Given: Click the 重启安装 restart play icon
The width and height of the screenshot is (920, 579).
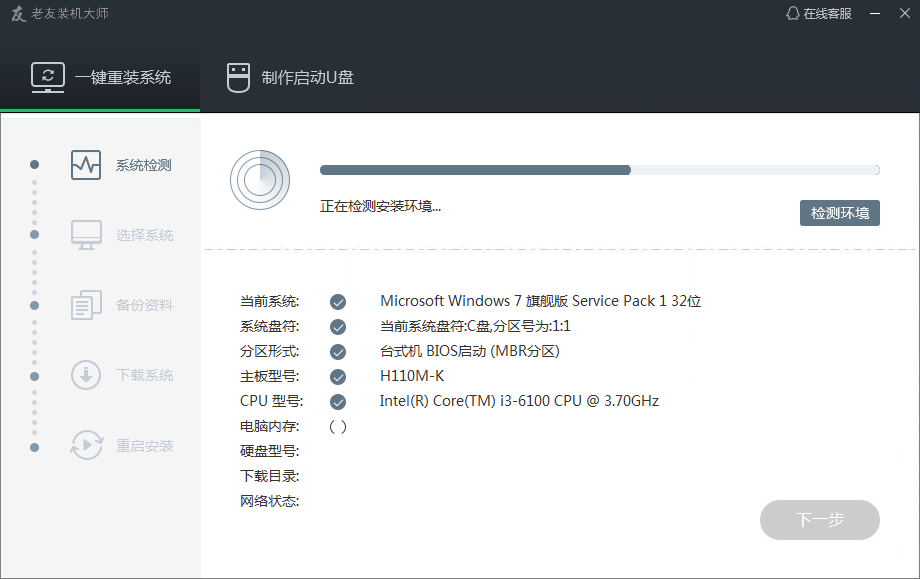Looking at the screenshot, I should (86, 446).
